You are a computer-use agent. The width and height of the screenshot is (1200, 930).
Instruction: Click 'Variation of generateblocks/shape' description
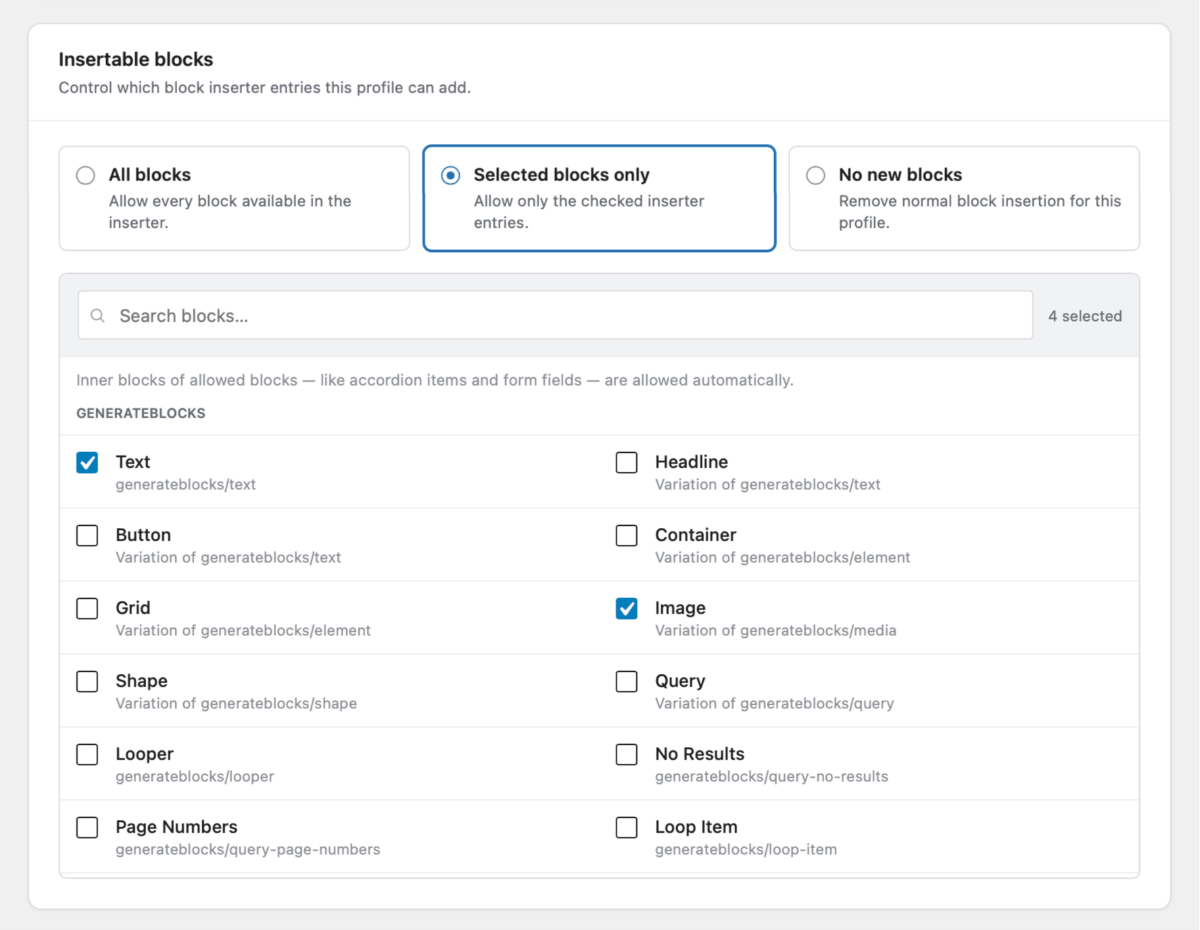tap(236, 704)
